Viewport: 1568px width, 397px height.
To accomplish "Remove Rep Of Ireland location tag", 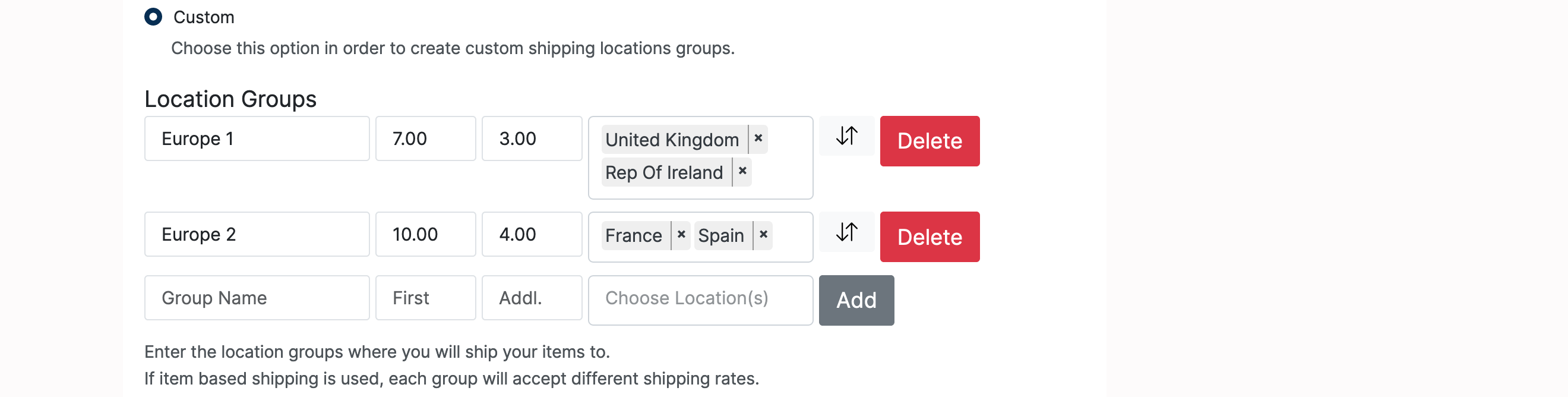I will (x=742, y=172).
